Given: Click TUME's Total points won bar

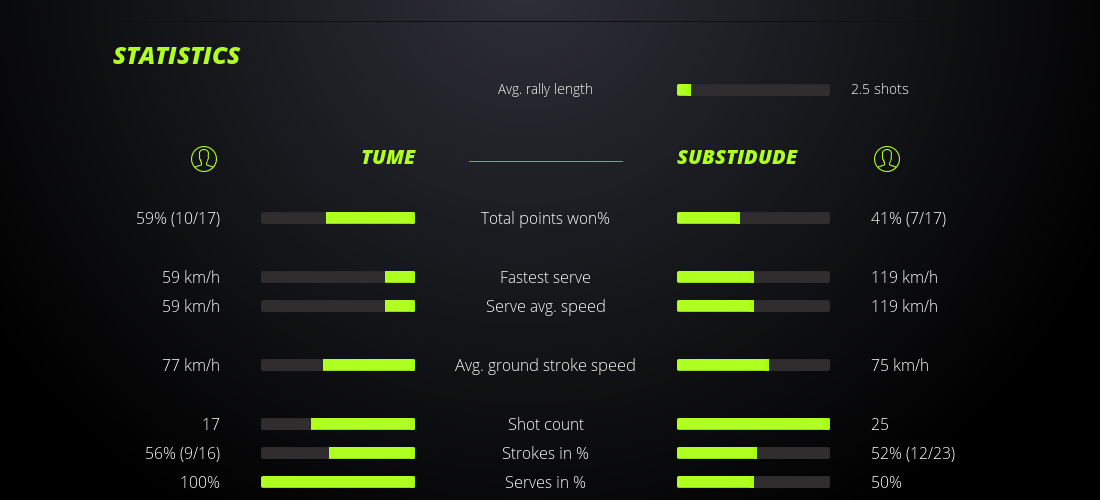Looking at the screenshot, I should [338, 218].
